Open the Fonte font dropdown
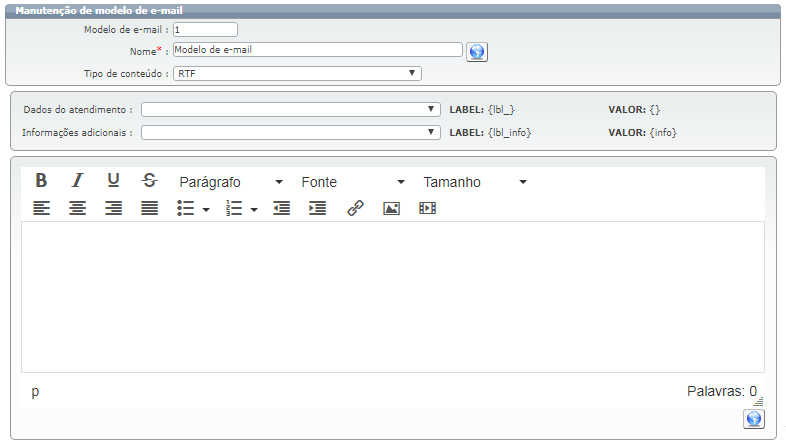Viewport: 786px width, 444px height. click(x=353, y=182)
